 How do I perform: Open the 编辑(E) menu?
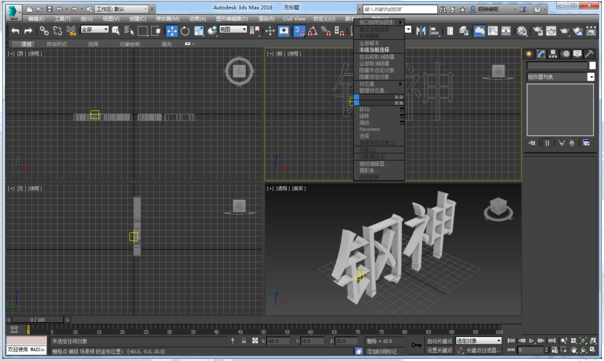36,18
